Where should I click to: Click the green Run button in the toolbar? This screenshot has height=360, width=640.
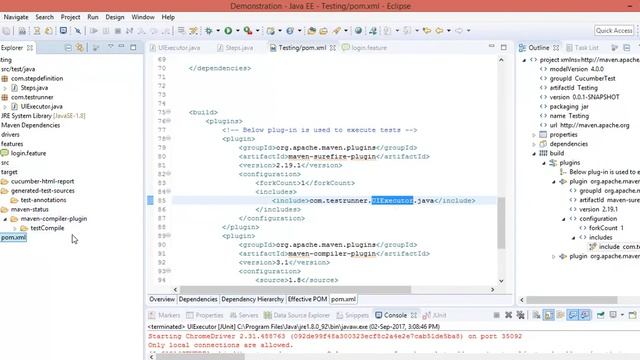click(x=228, y=31)
